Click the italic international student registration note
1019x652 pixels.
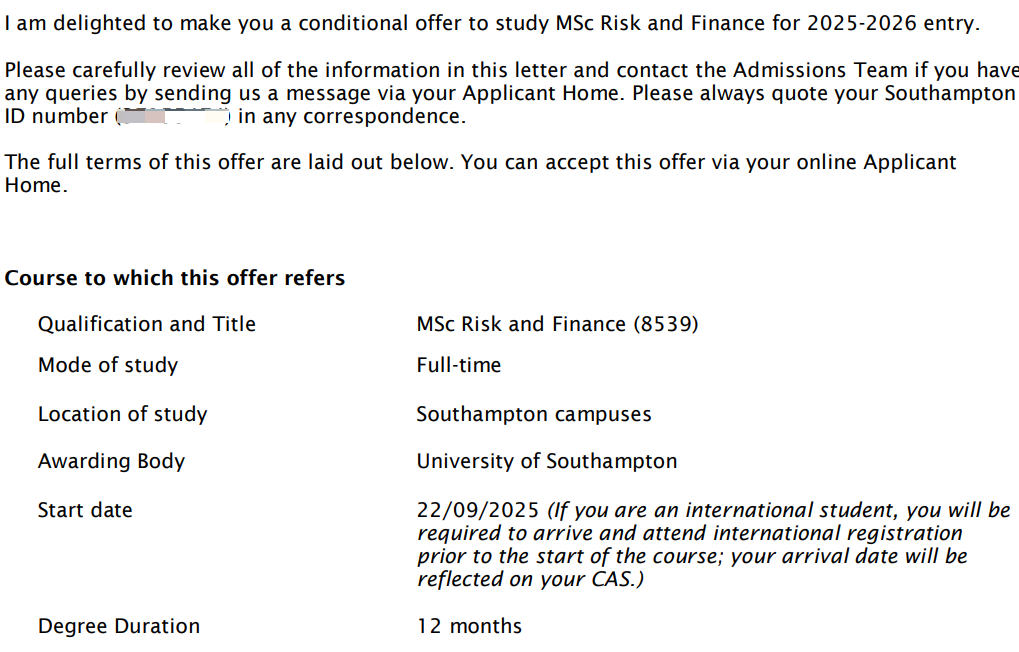pyautogui.click(x=714, y=545)
